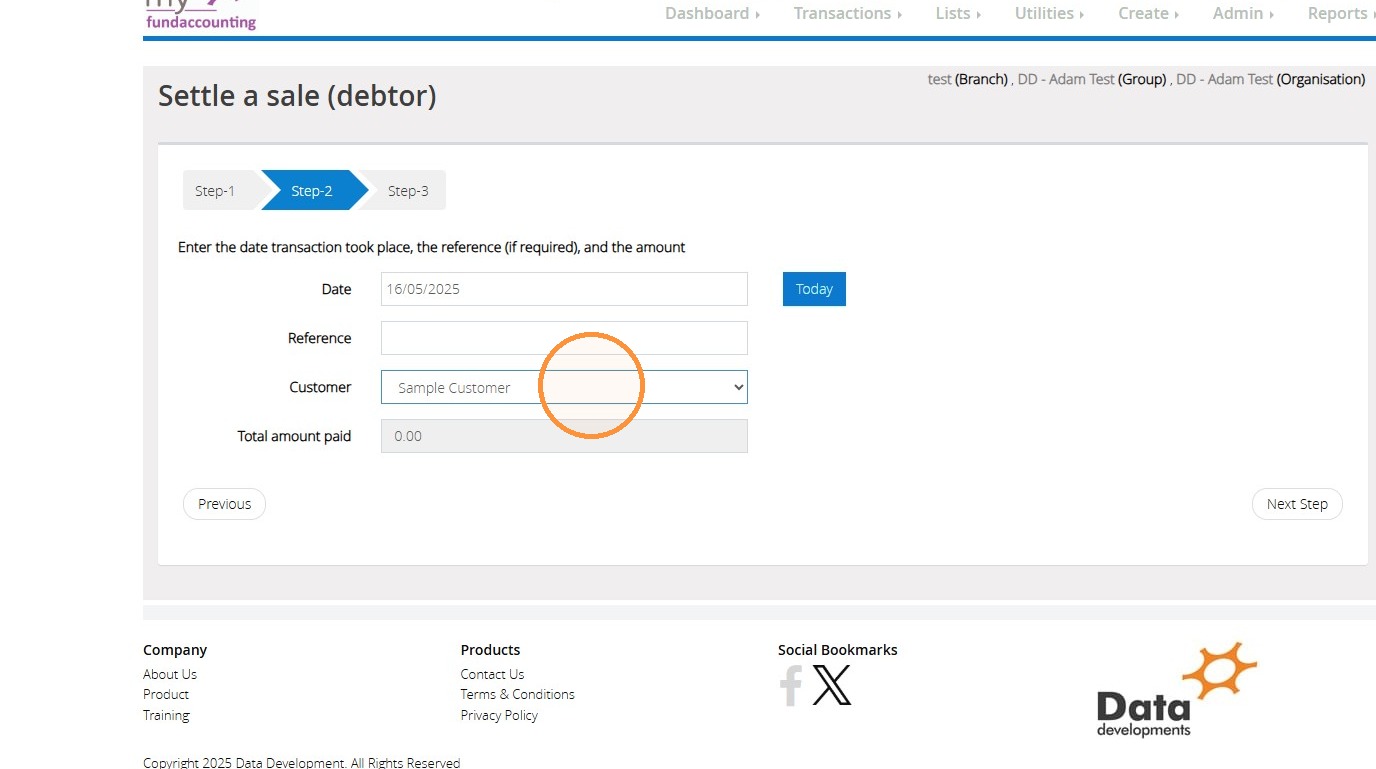Open the Contact Us link
This screenshot has width=1376, height=769.
(492, 674)
